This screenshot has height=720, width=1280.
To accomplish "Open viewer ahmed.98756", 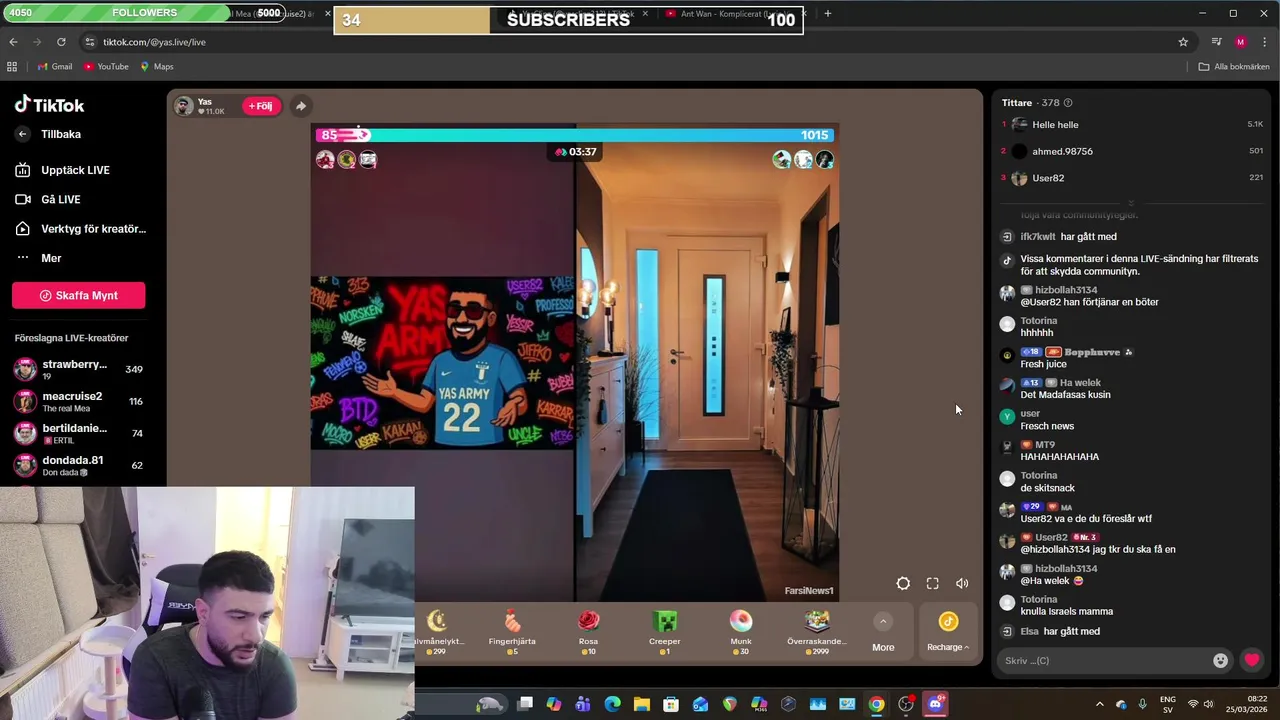I will (x=1133, y=151).
